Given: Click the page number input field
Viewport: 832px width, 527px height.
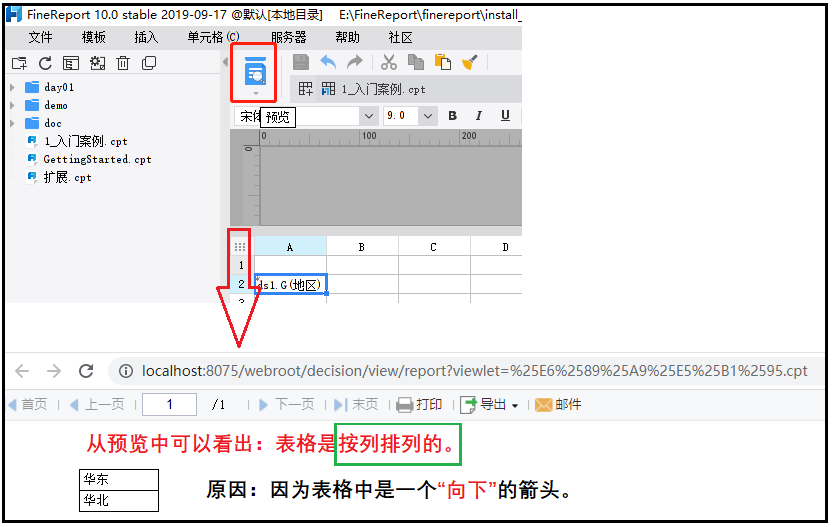Looking at the screenshot, I should point(170,405).
